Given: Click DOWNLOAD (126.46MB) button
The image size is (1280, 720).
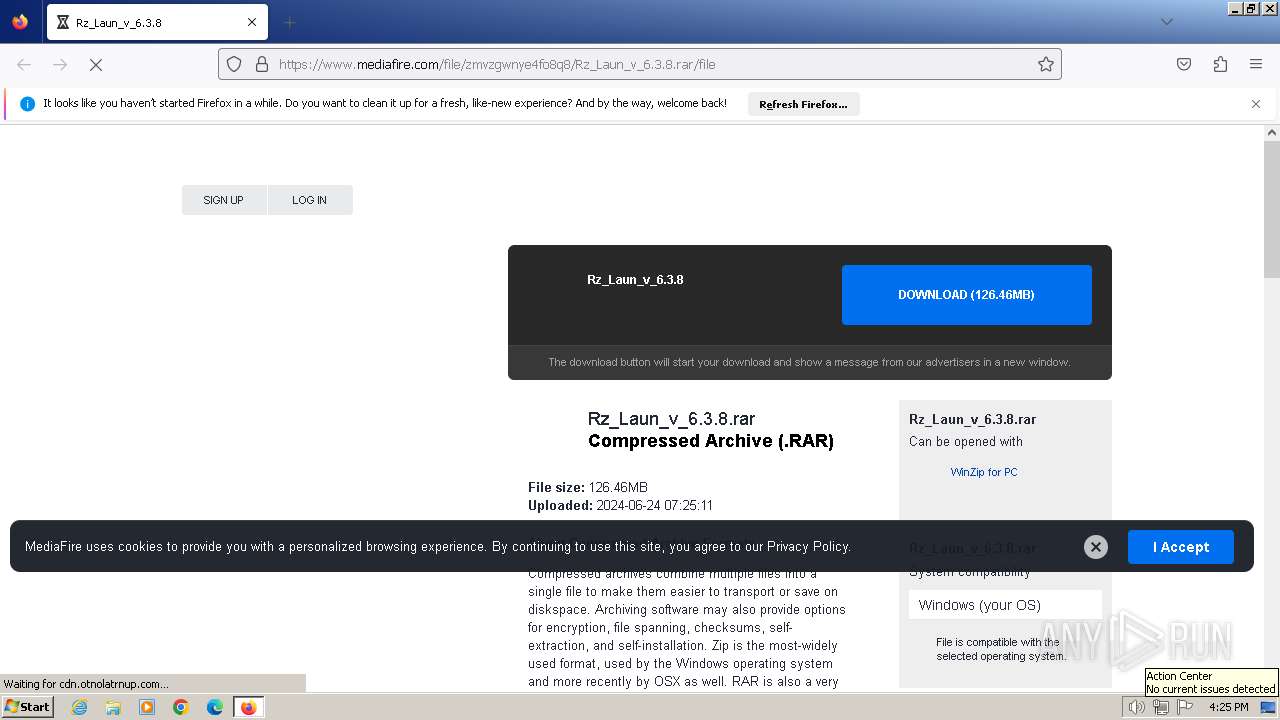Looking at the screenshot, I should [x=966, y=295].
